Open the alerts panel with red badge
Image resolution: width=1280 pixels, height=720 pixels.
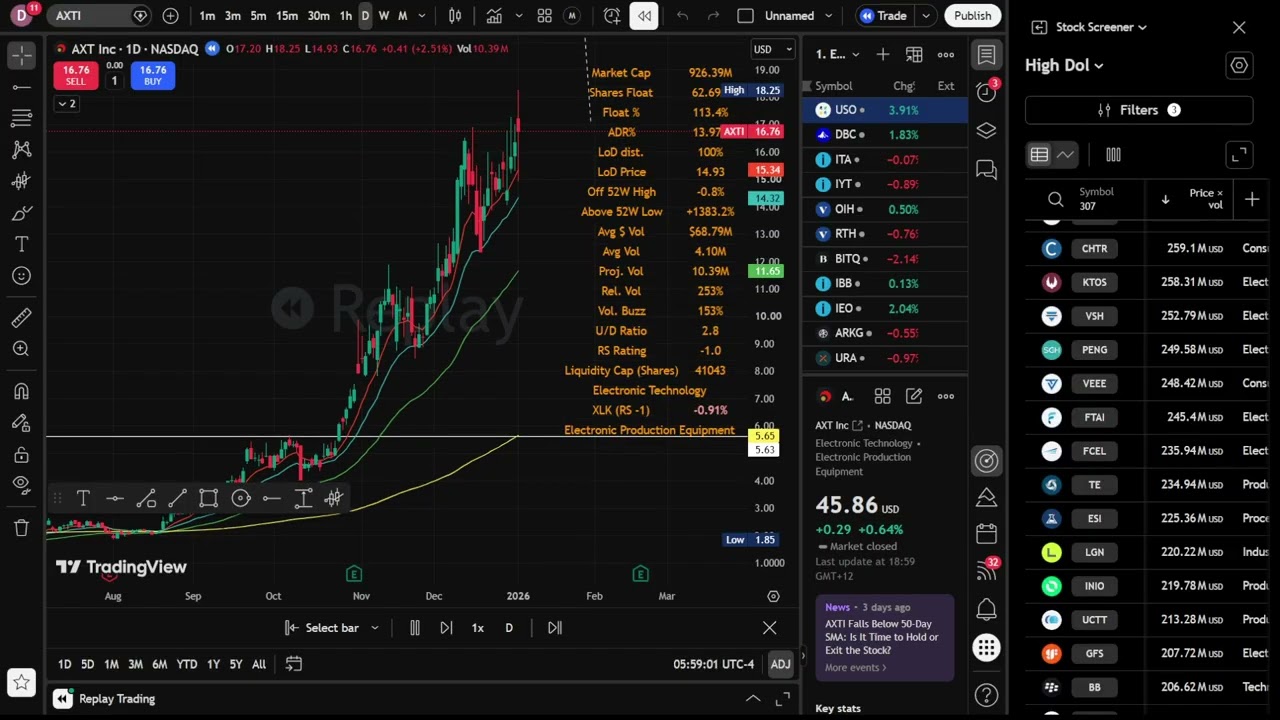[x=987, y=92]
